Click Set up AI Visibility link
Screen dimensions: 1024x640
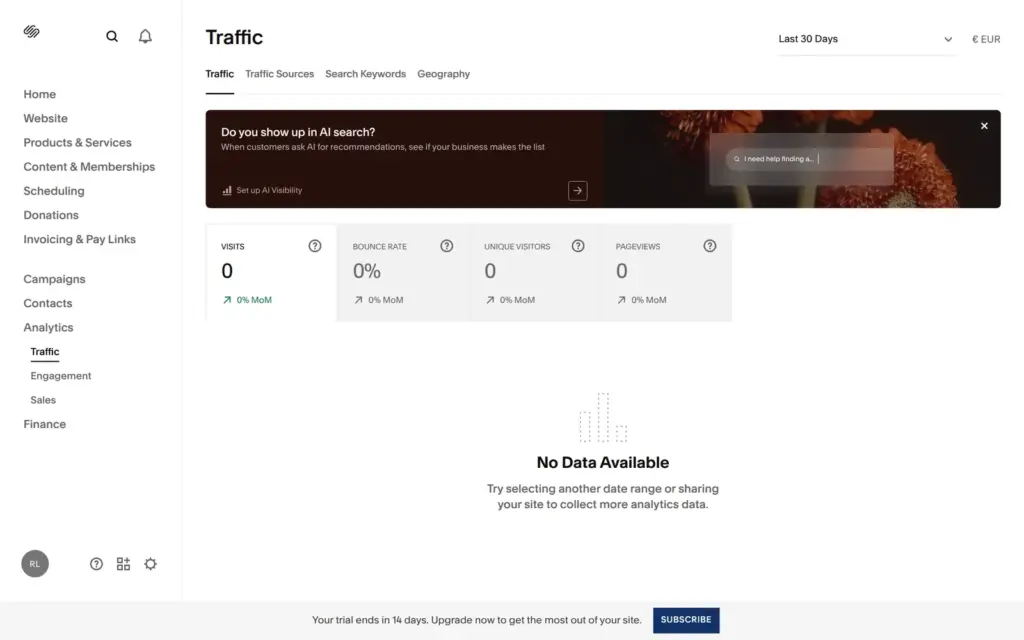tap(269, 191)
